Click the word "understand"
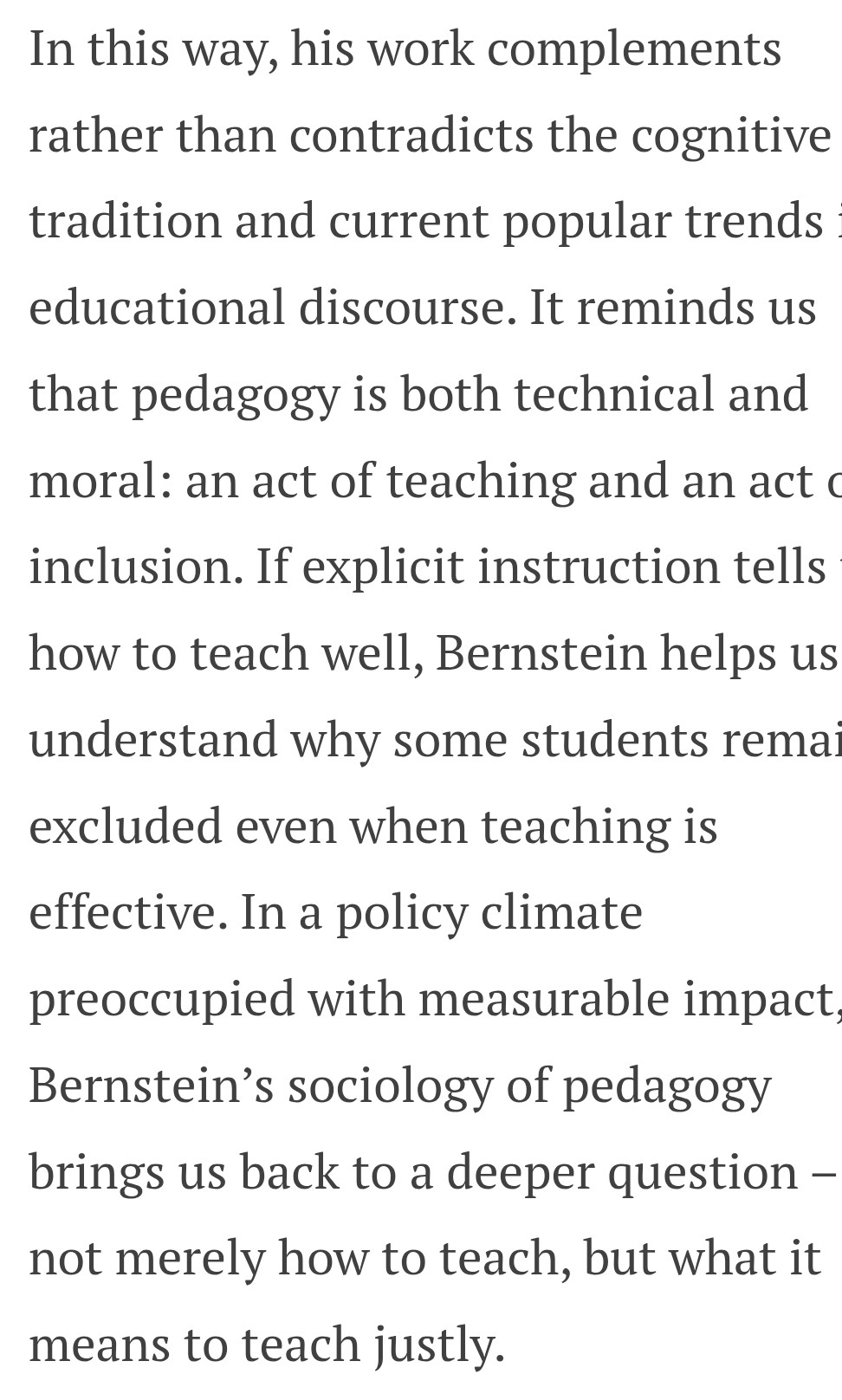Viewport: 842px width, 1400px height. (152, 740)
